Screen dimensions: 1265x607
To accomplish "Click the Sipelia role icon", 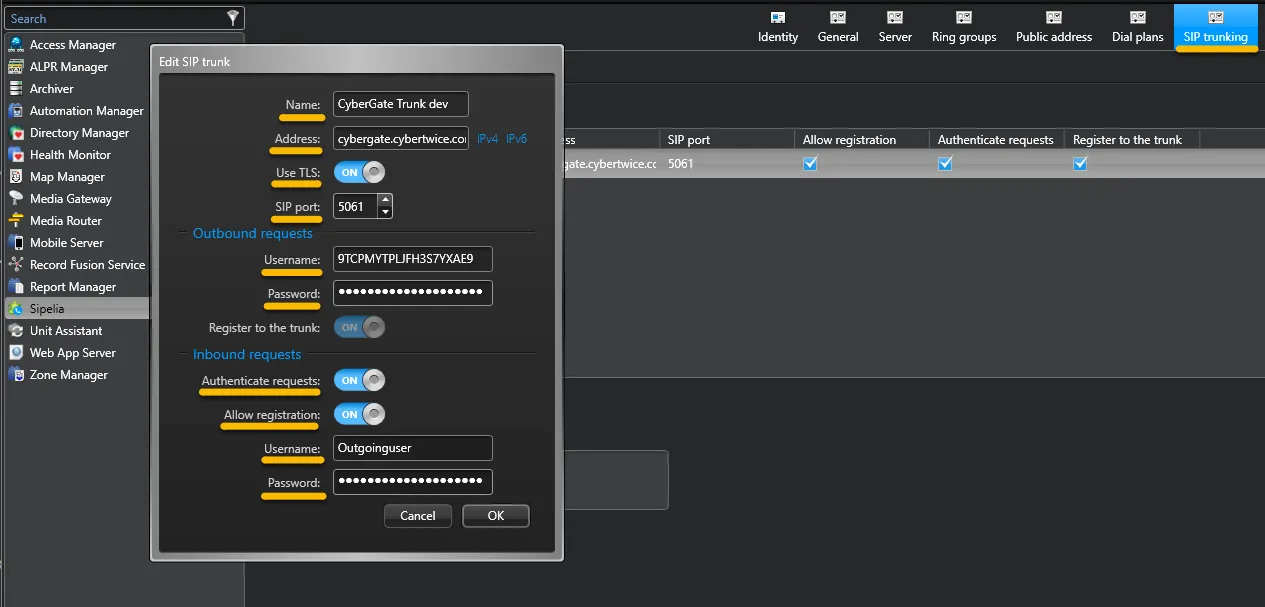I will click(x=16, y=309).
